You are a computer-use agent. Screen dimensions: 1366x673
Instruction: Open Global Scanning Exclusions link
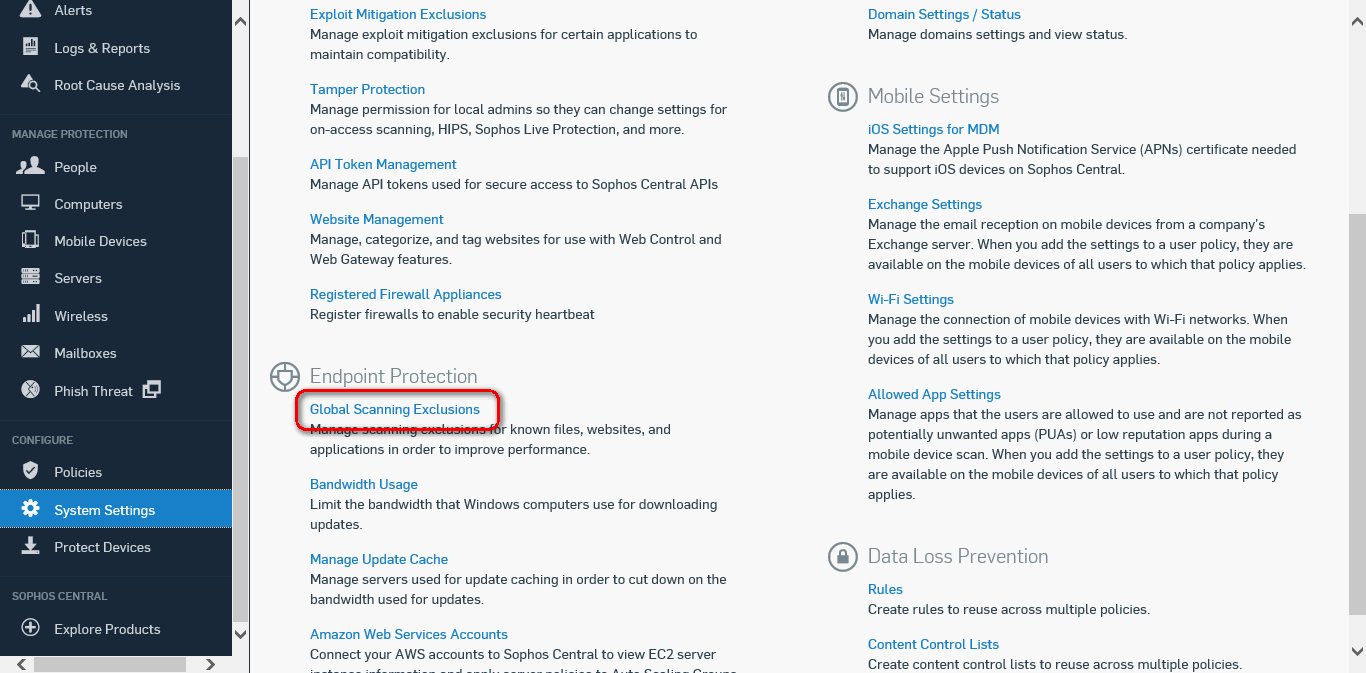tap(395, 409)
